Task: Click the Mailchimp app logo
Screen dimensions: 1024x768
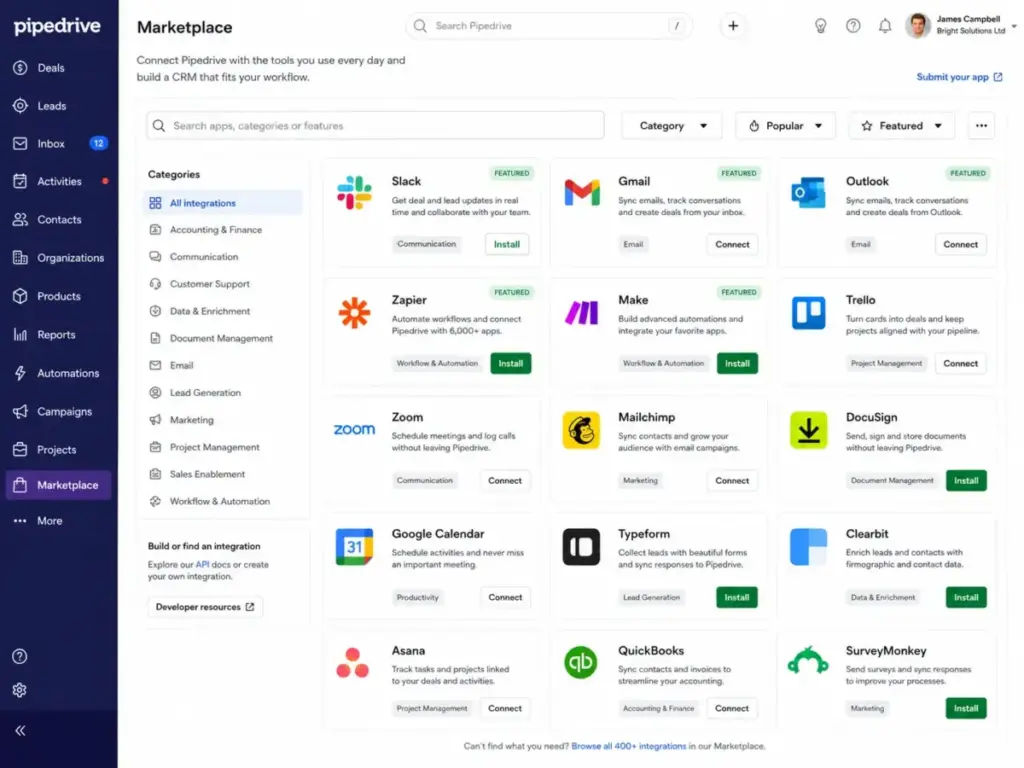Action: click(581, 430)
